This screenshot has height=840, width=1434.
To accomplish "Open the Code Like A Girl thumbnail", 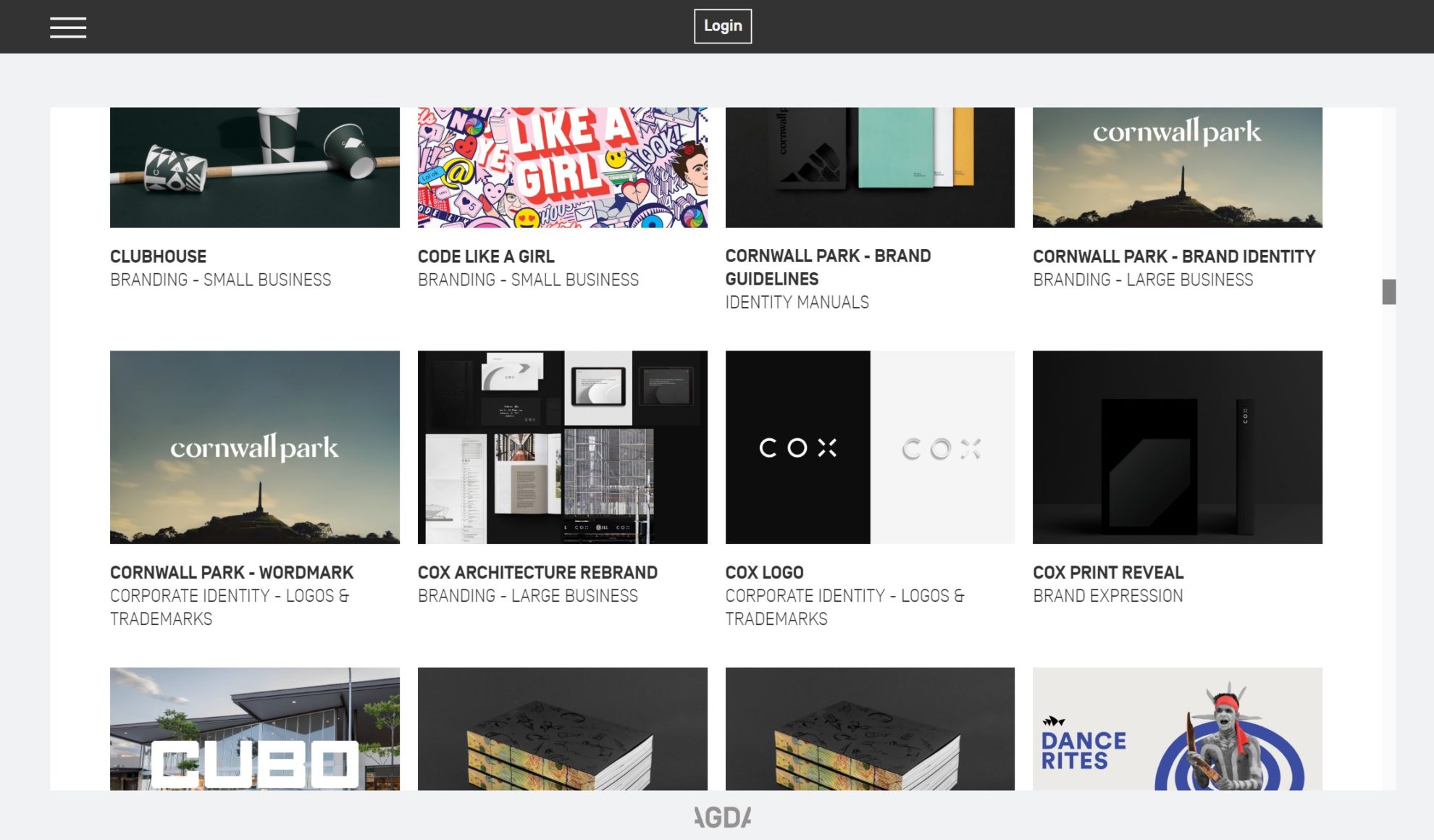I will coord(562,167).
